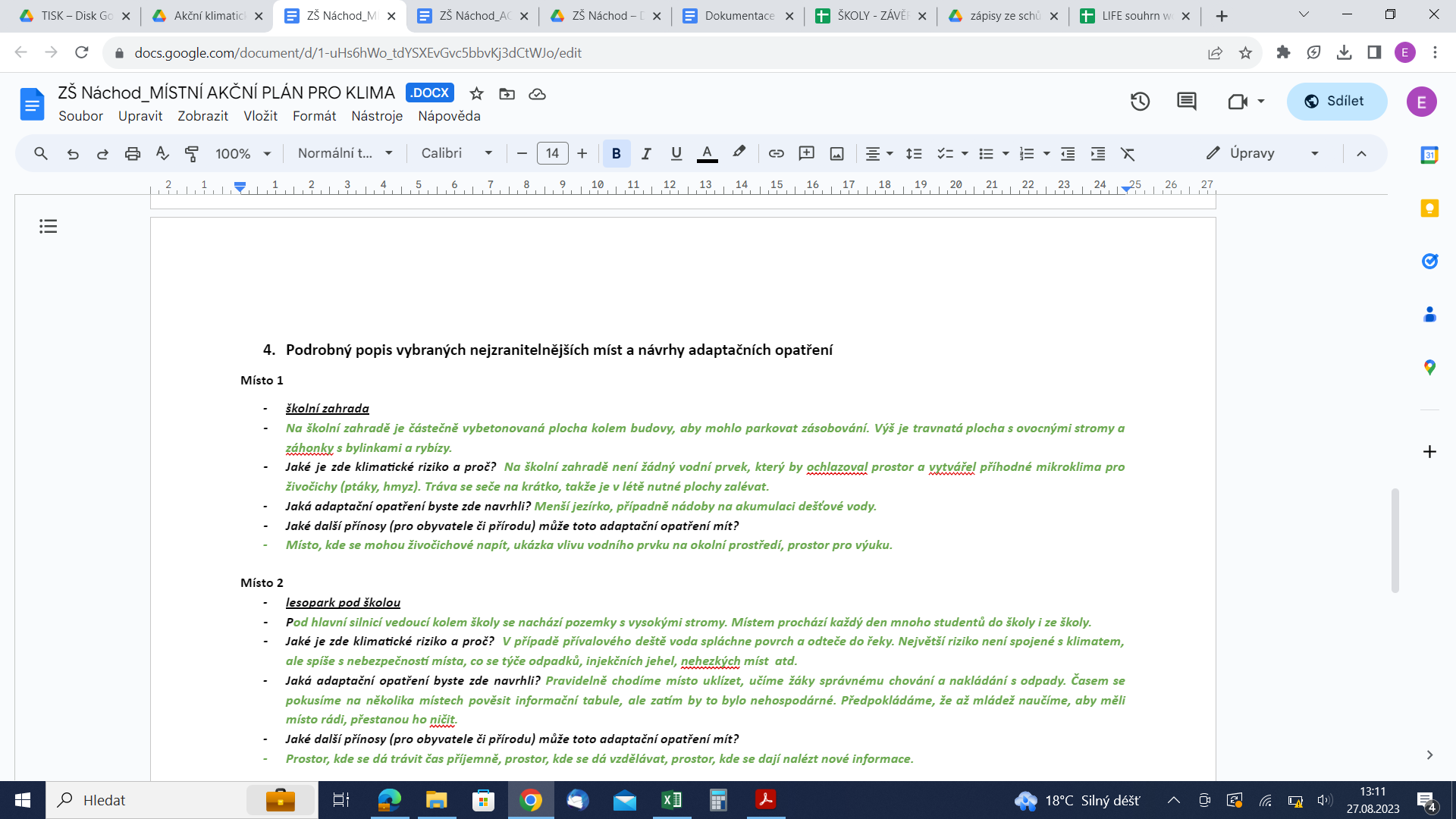Open the Formát menu
Image resolution: width=1456 pixels, height=819 pixels.
pyautogui.click(x=314, y=116)
